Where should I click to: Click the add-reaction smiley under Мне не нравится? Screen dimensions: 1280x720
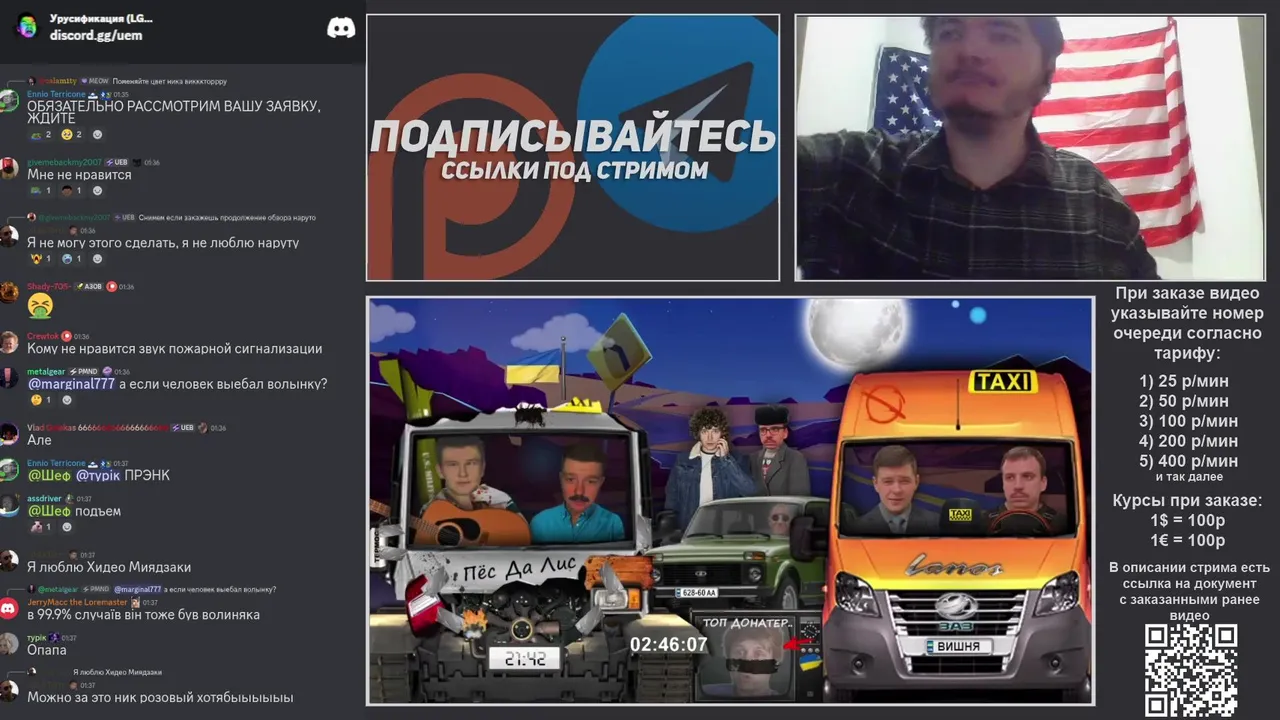pos(97,191)
